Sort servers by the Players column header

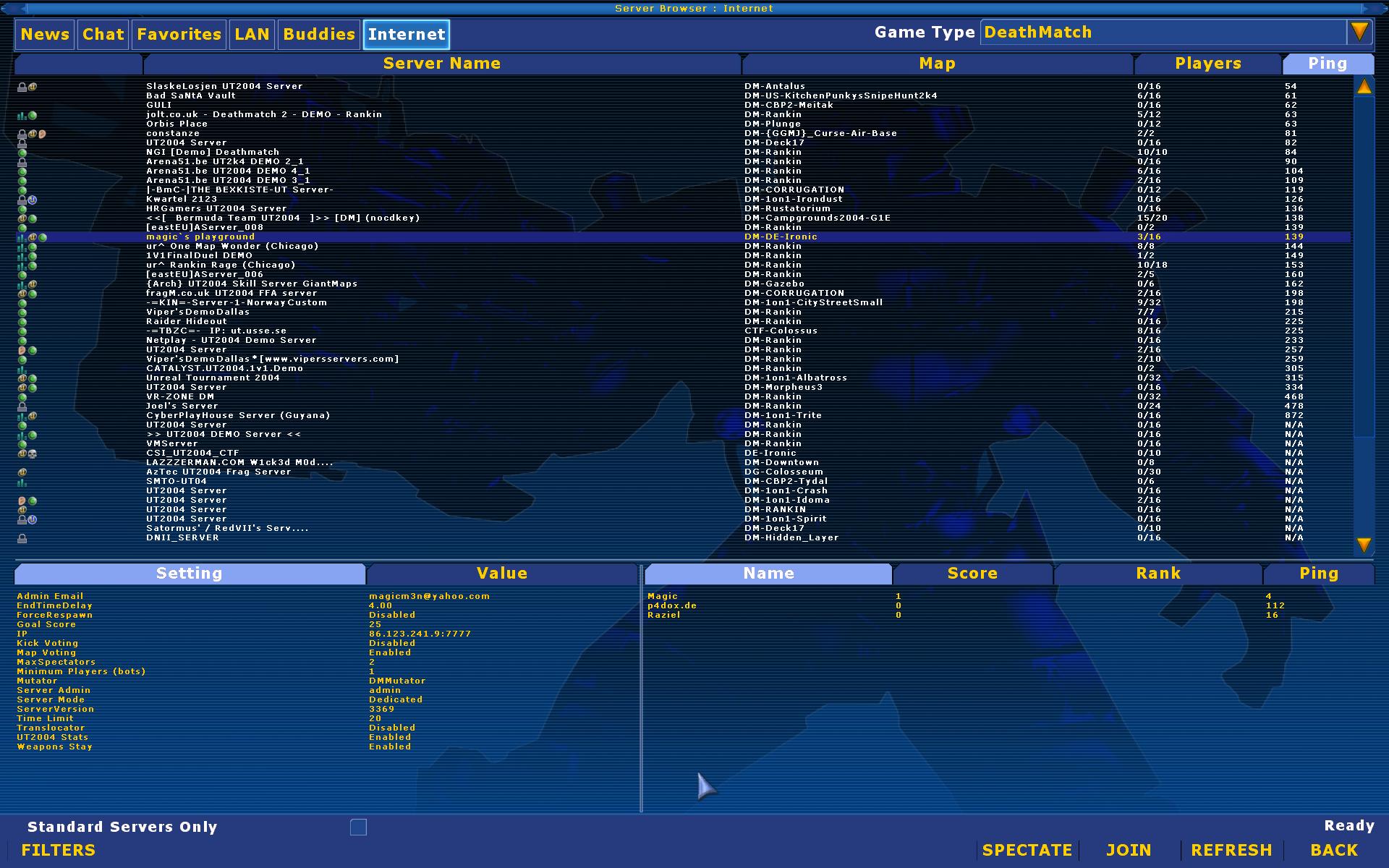[1207, 64]
